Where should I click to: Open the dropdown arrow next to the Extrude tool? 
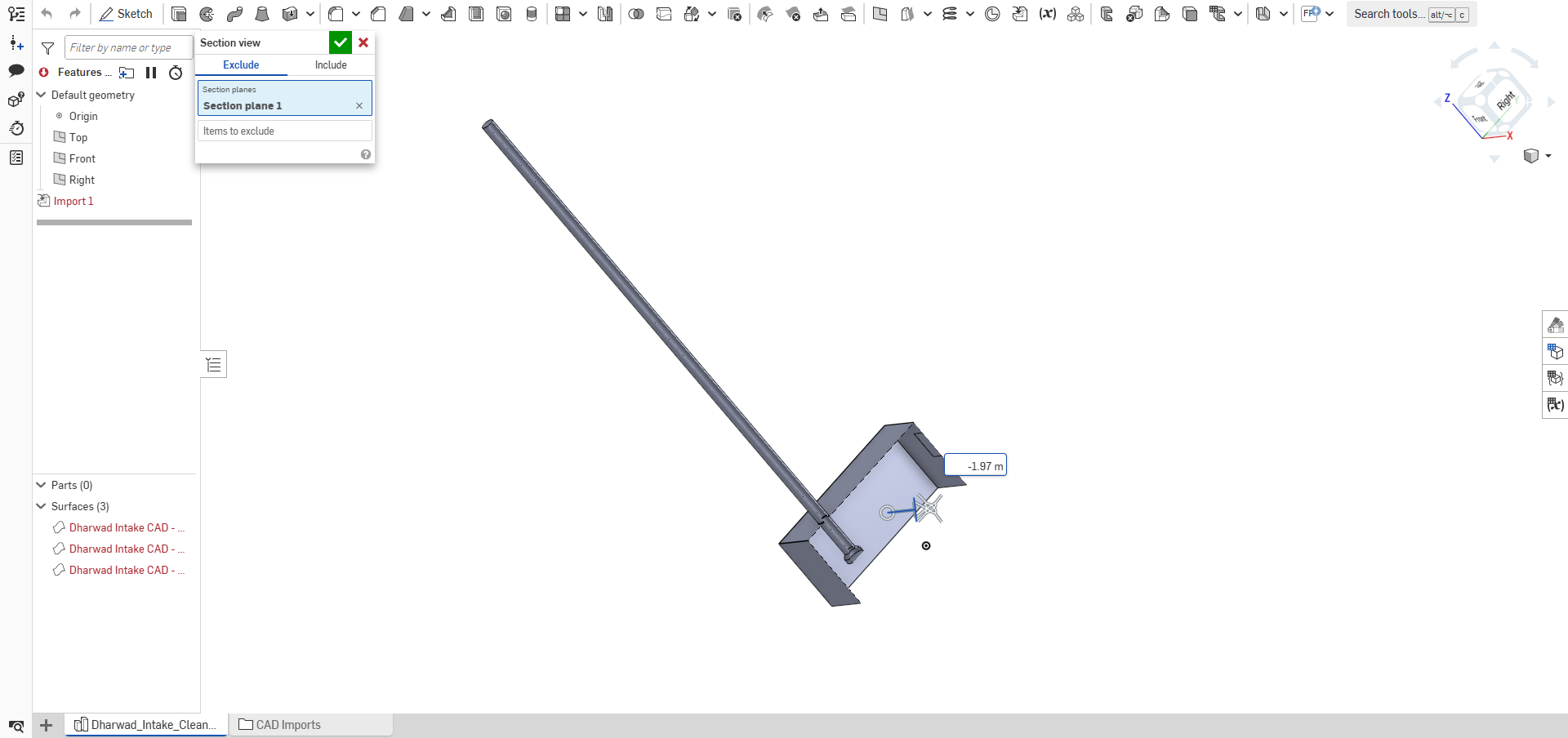point(309,14)
